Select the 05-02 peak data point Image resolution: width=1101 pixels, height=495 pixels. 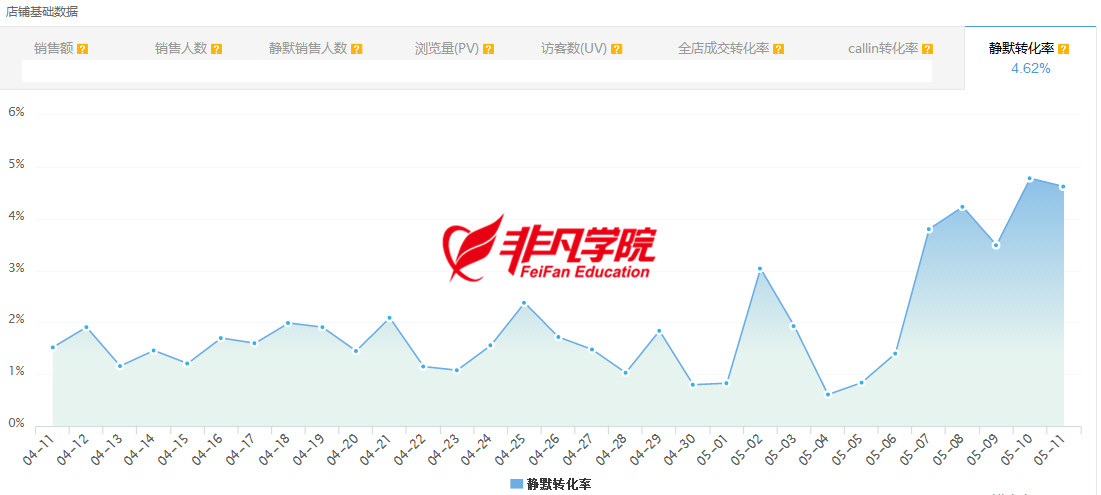pos(760,269)
